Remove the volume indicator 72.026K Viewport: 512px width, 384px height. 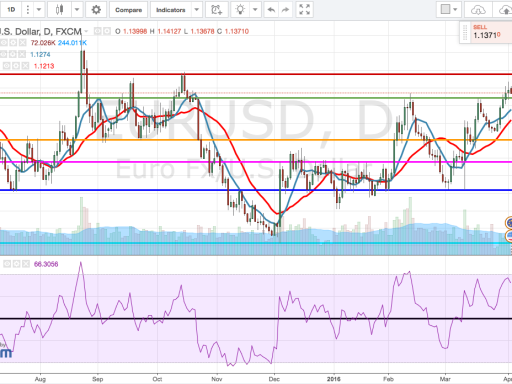click(22, 43)
